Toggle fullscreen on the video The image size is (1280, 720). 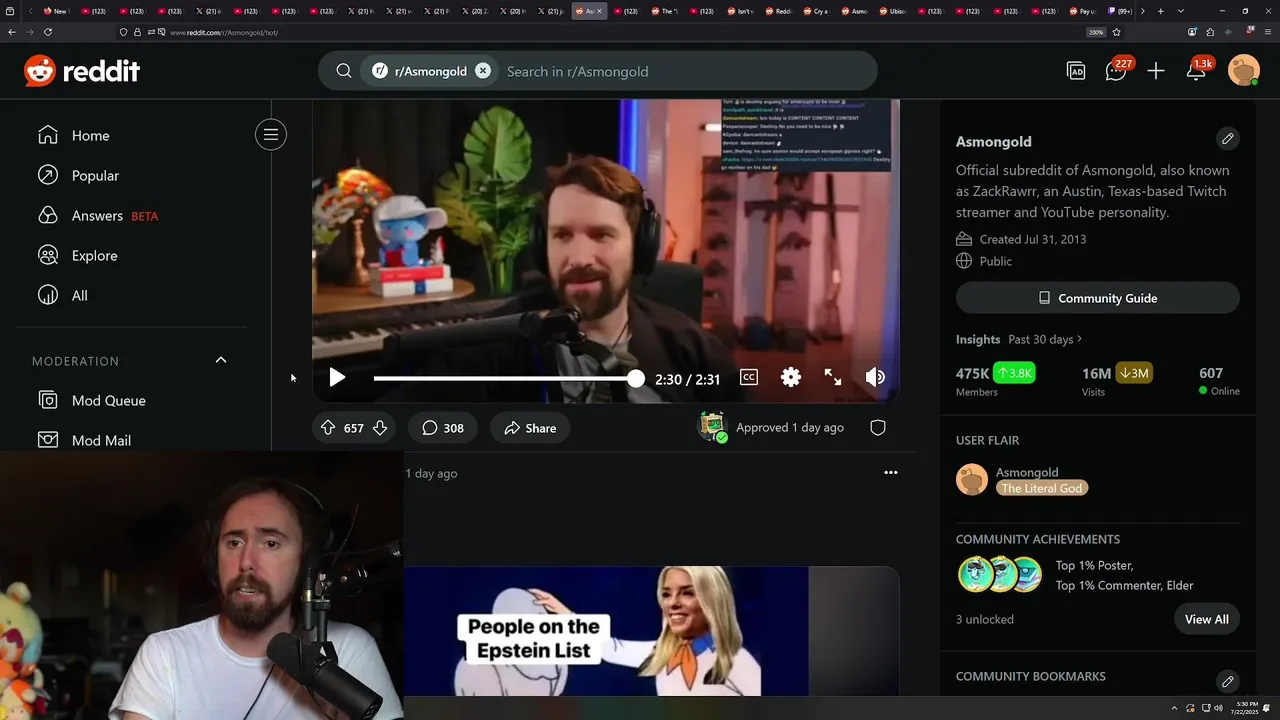(833, 377)
